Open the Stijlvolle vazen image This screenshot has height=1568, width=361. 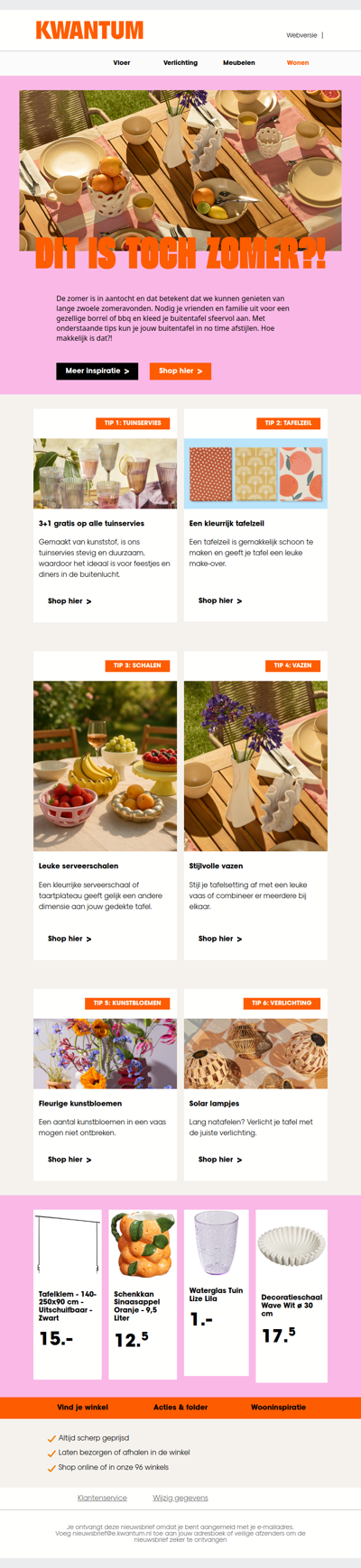(x=255, y=766)
